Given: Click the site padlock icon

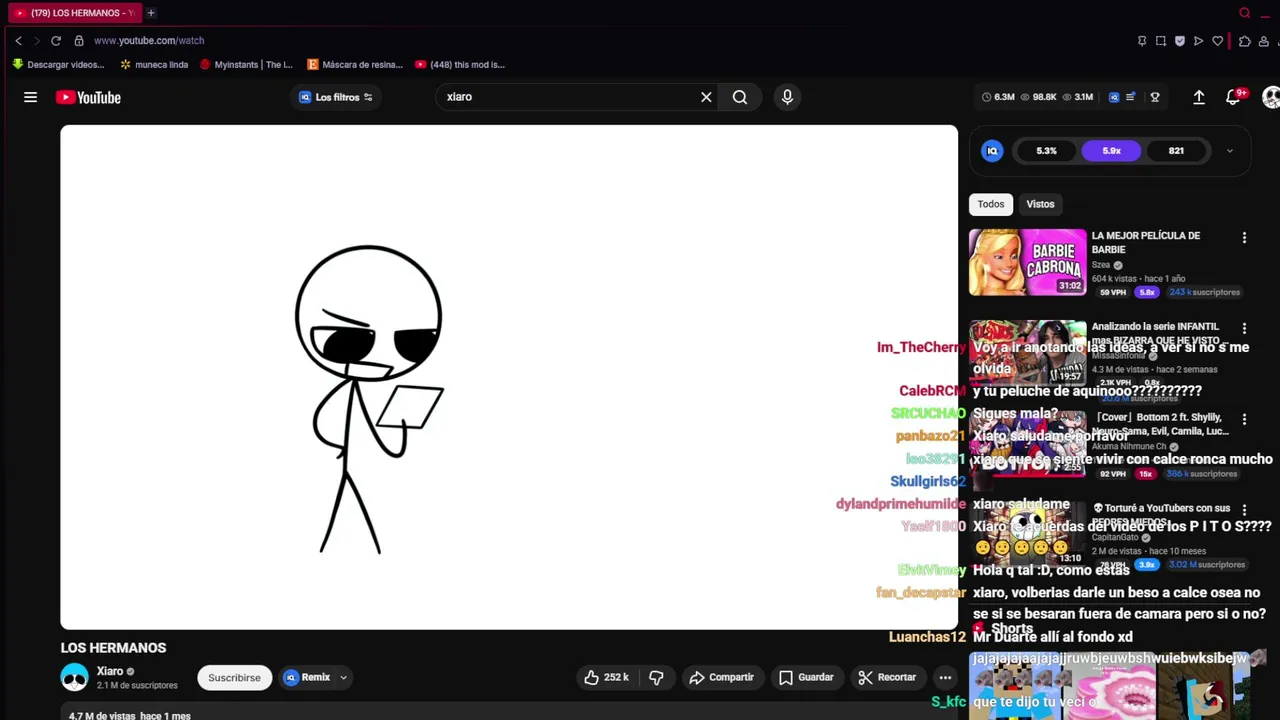Looking at the screenshot, I should 79,41.
